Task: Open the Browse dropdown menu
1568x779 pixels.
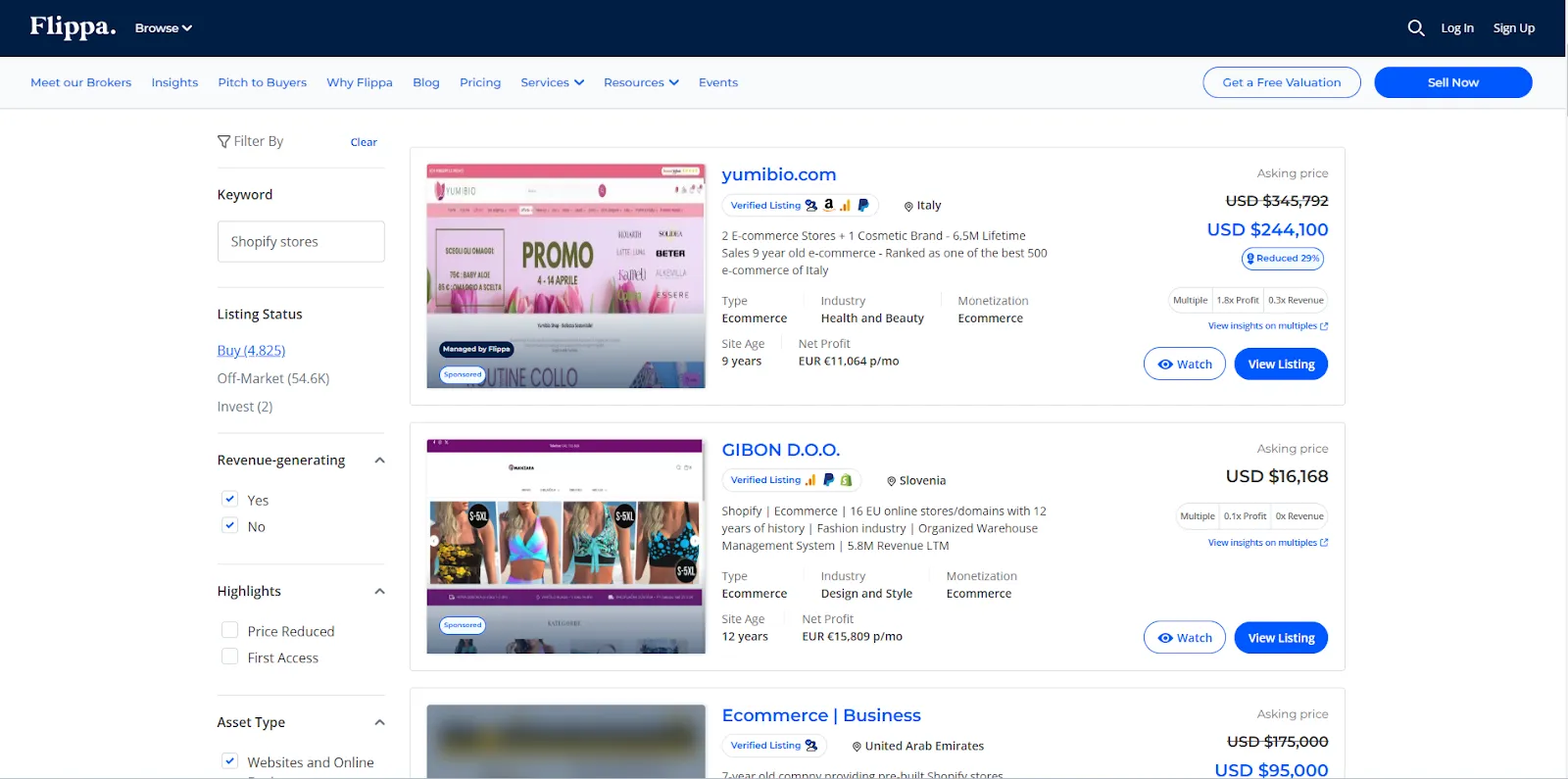Action: (x=164, y=28)
